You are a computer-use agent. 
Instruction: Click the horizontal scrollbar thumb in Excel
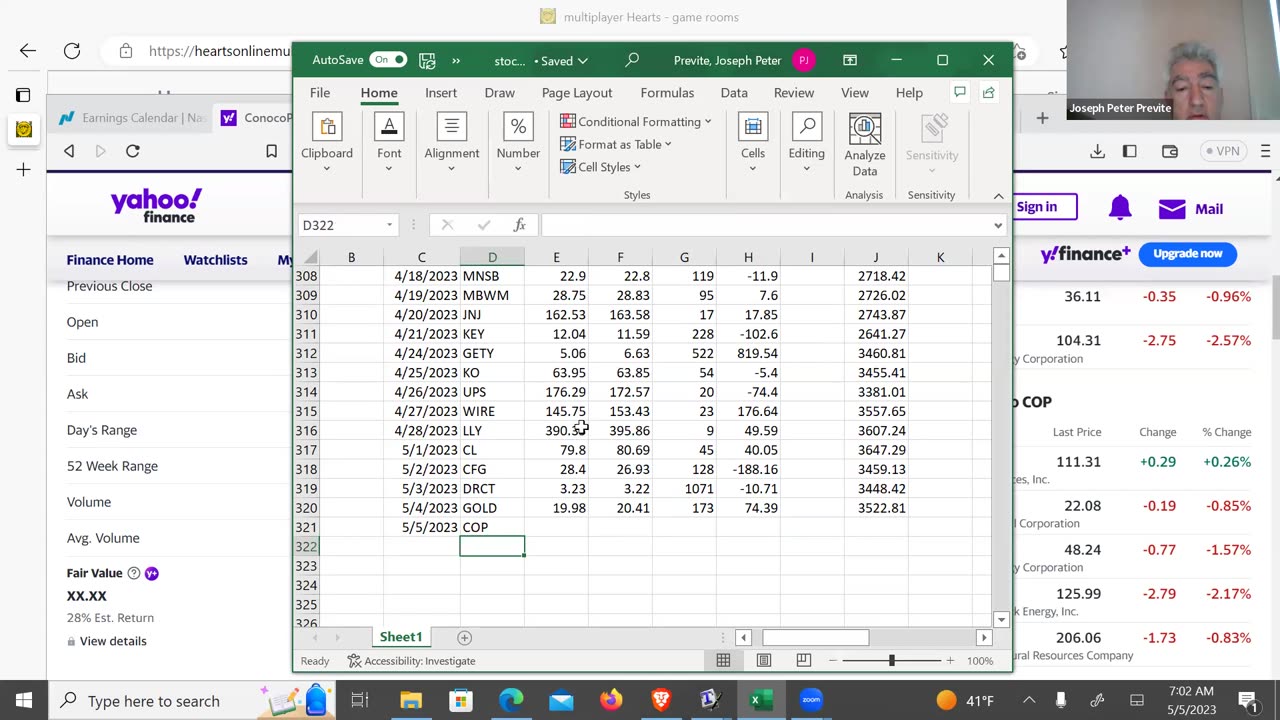tap(815, 637)
